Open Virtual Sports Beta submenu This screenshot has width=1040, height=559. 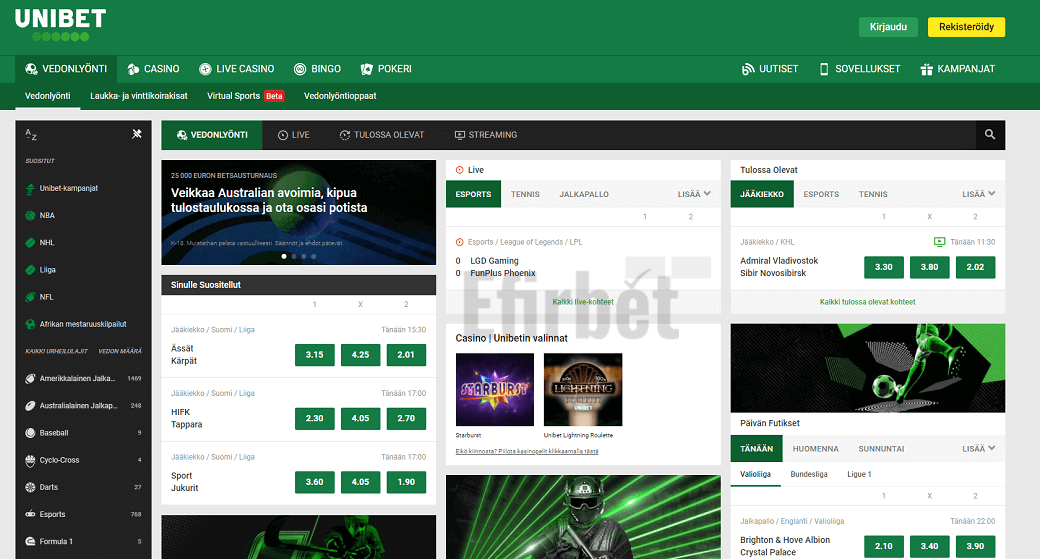click(x=245, y=96)
